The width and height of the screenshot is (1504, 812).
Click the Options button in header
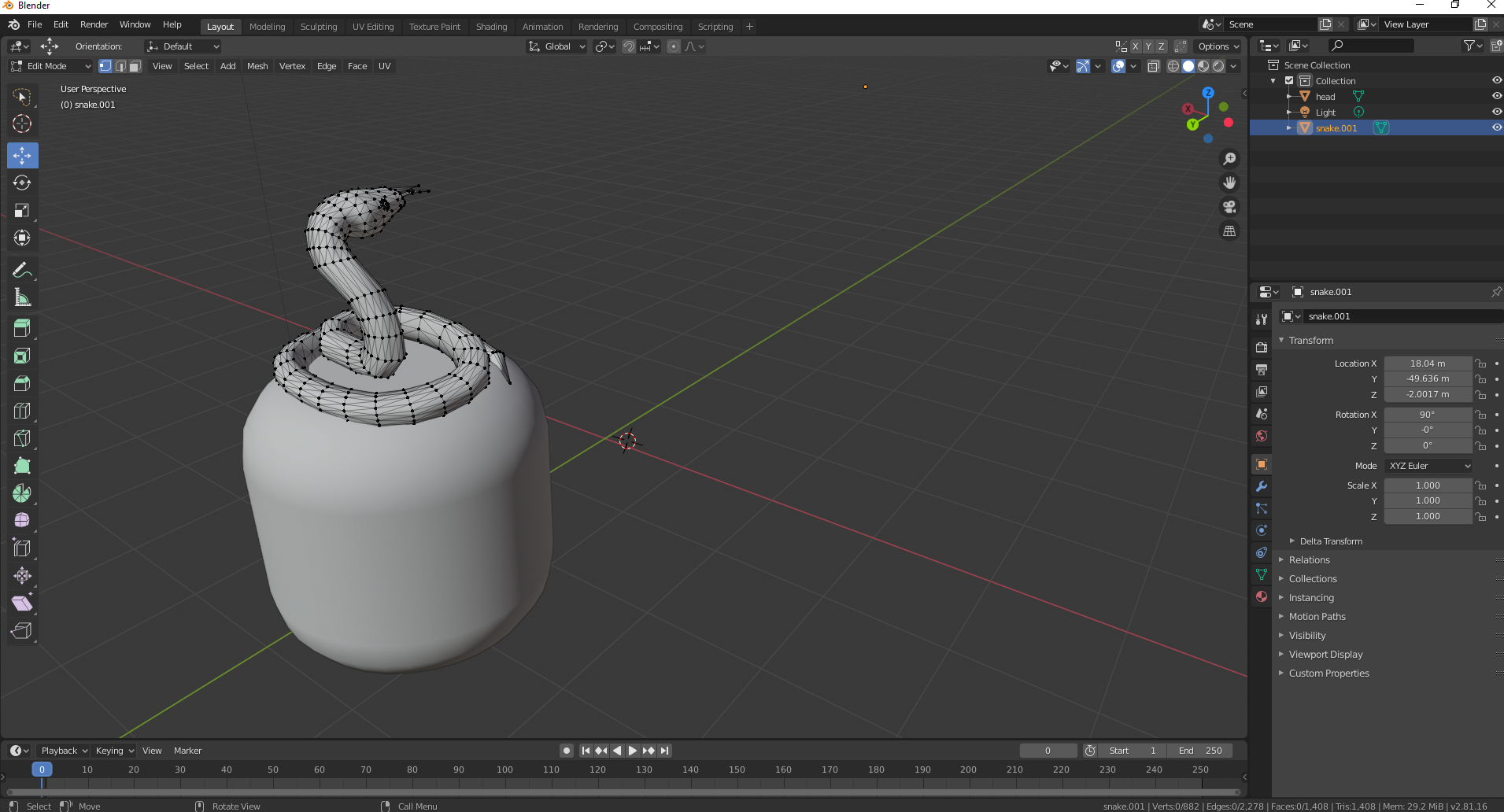pos(1218,46)
